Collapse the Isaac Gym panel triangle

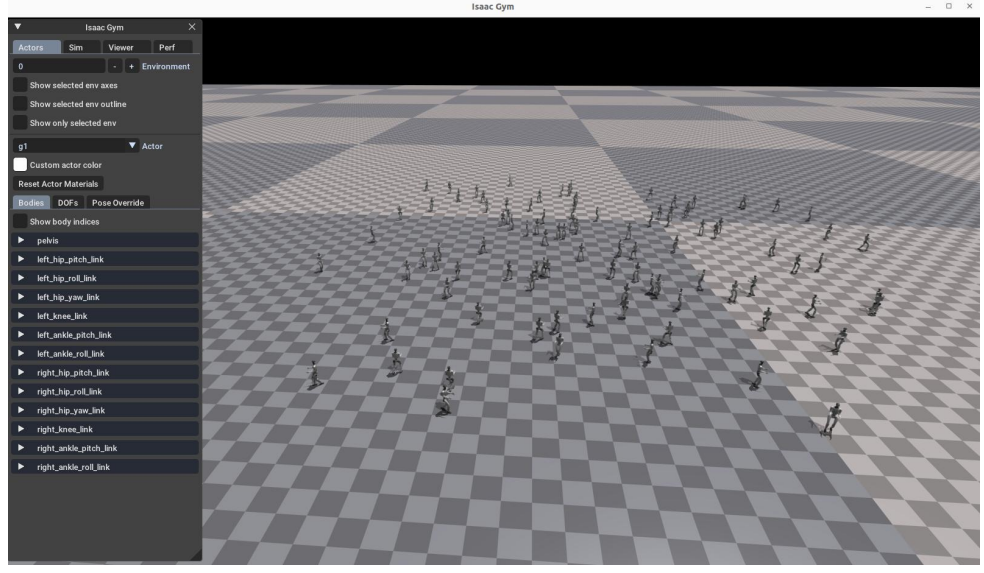pos(18,27)
